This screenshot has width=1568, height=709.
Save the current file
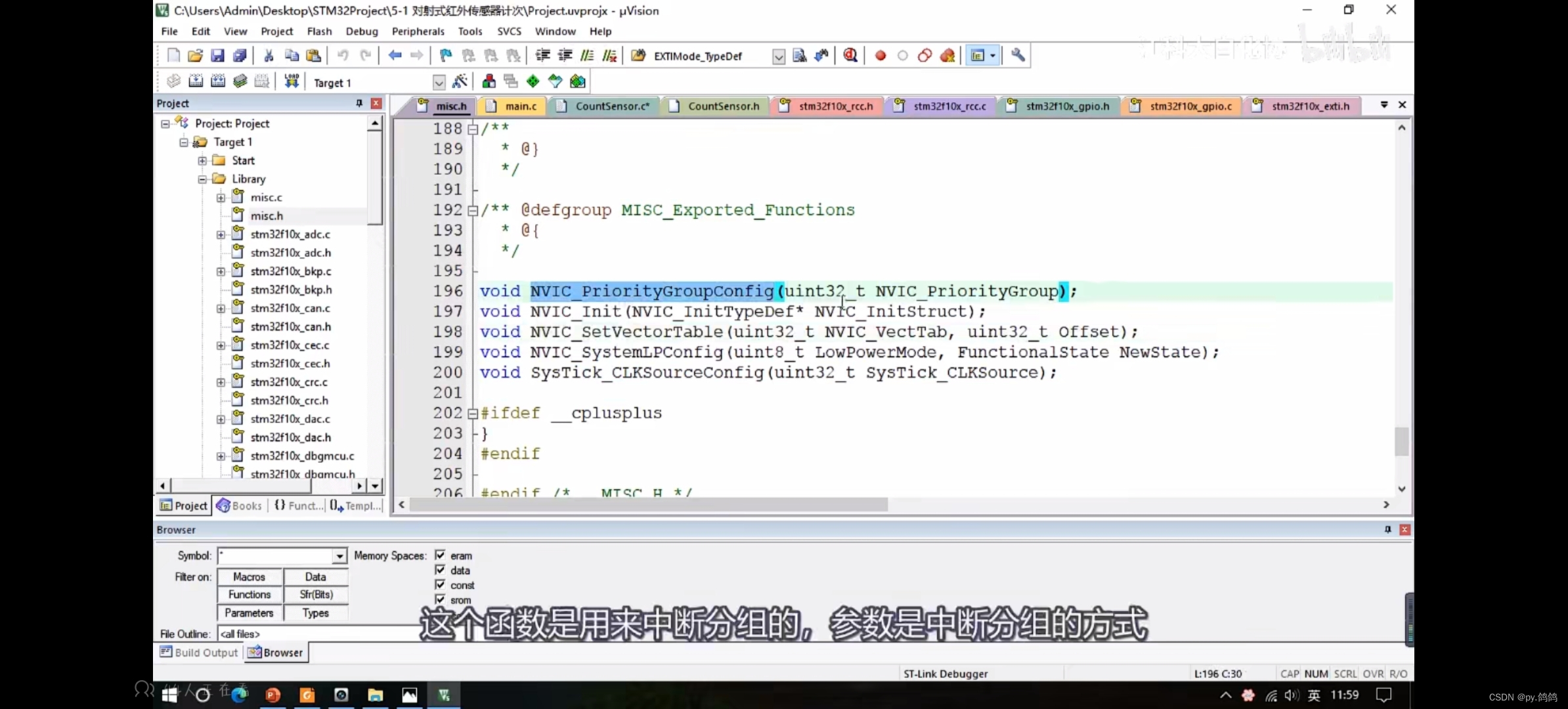click(217, 56)
